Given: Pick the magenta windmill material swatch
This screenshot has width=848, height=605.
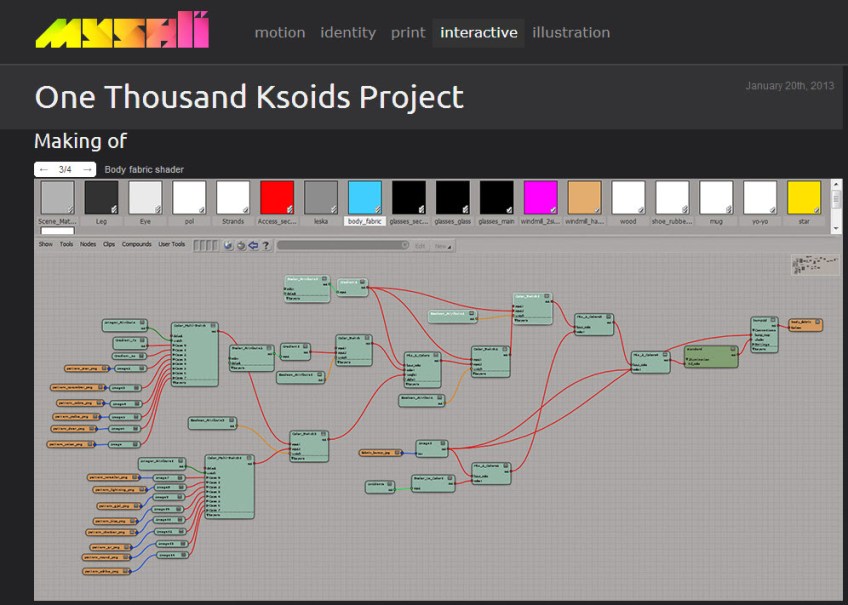Looking at the screenshot, I should tap(540, 198).
